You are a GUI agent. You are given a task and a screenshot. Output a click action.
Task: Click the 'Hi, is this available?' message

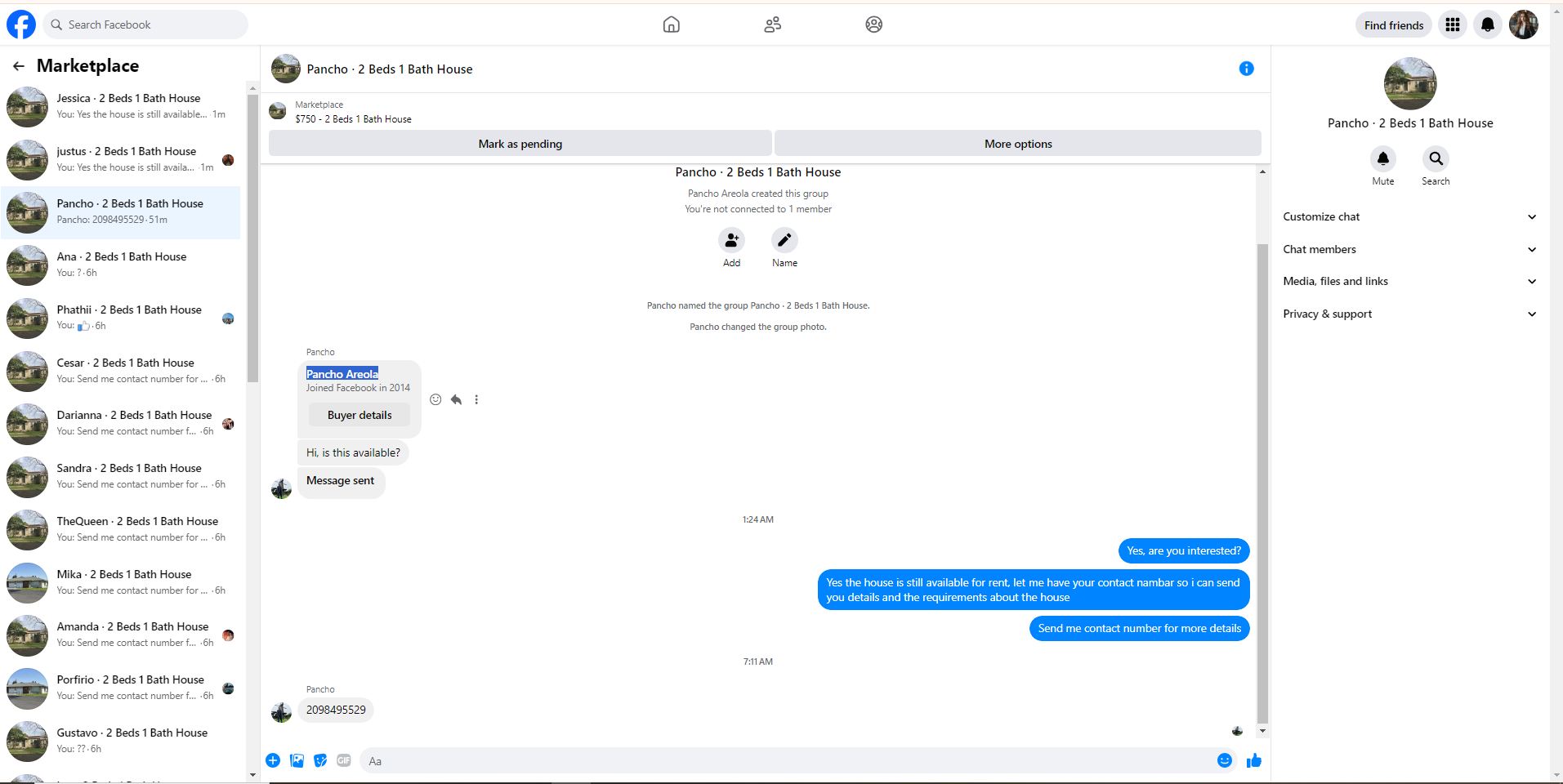click(353, 453)
